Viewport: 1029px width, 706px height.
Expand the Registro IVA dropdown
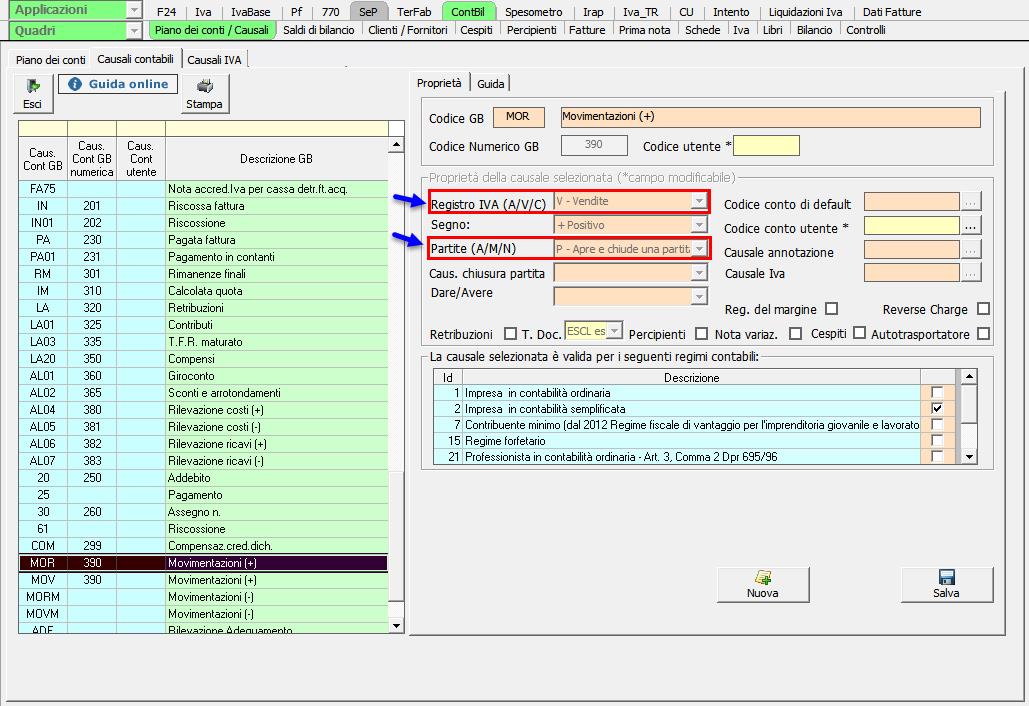700,201
